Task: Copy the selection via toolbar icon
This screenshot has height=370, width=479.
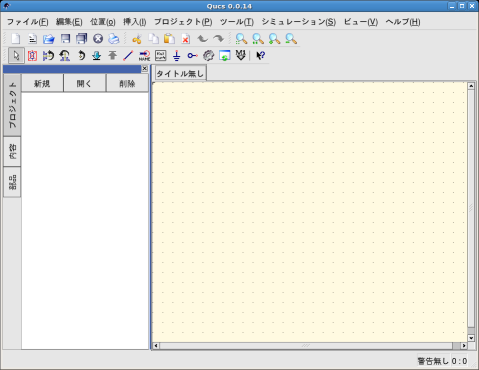Action: click(x=153, y=39)
